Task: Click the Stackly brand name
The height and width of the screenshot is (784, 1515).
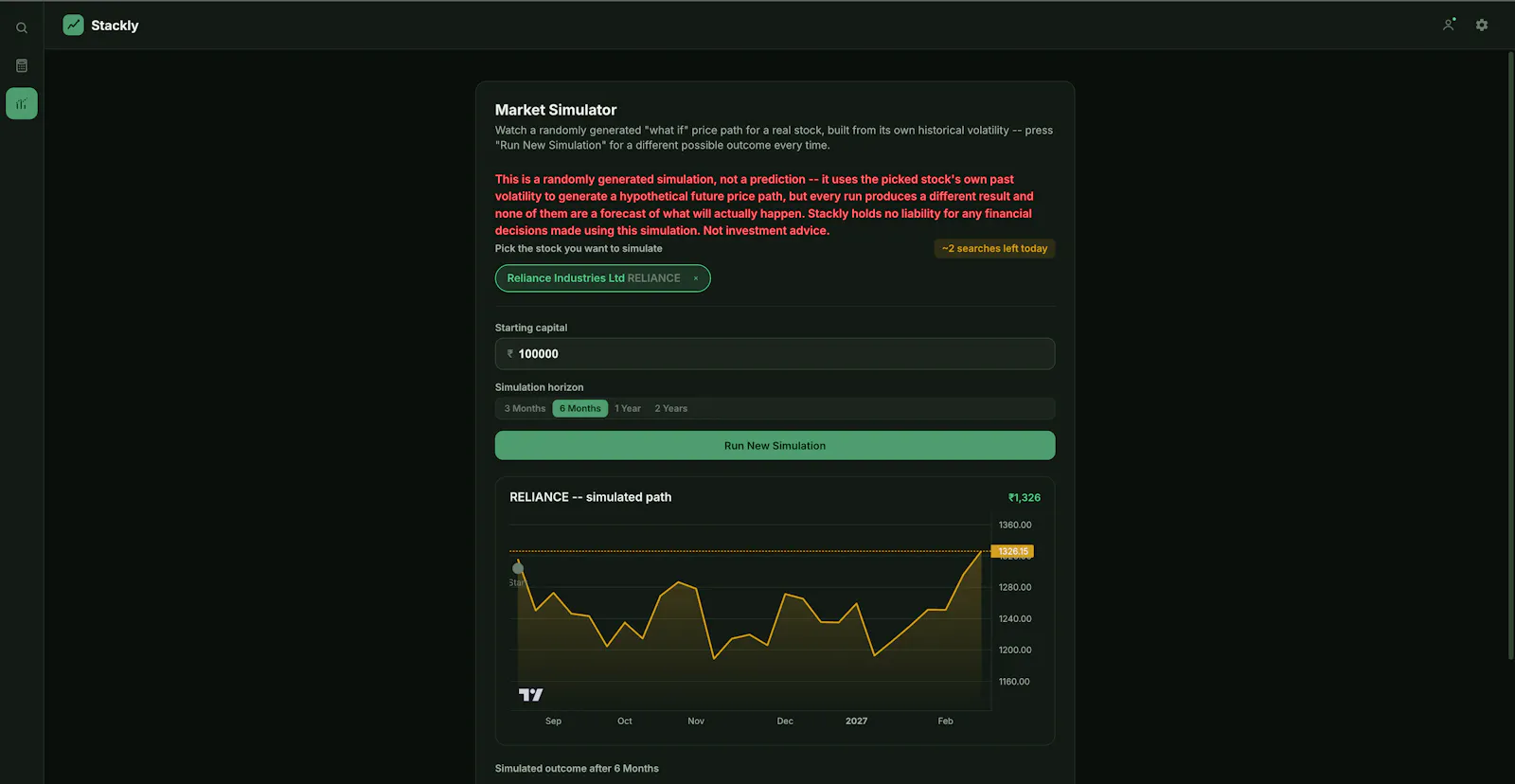Action: click(x=115, y=26)
